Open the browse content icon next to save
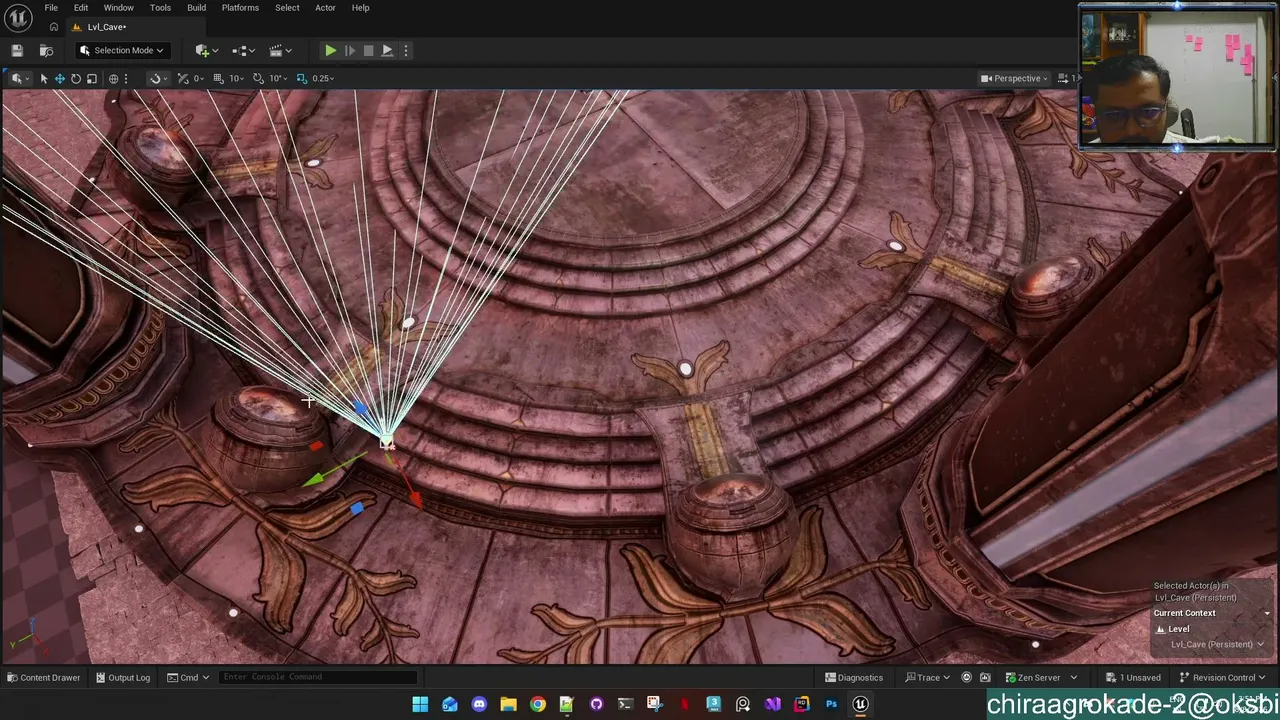This screenshot has width=1280, height=720. pos(46,50)
